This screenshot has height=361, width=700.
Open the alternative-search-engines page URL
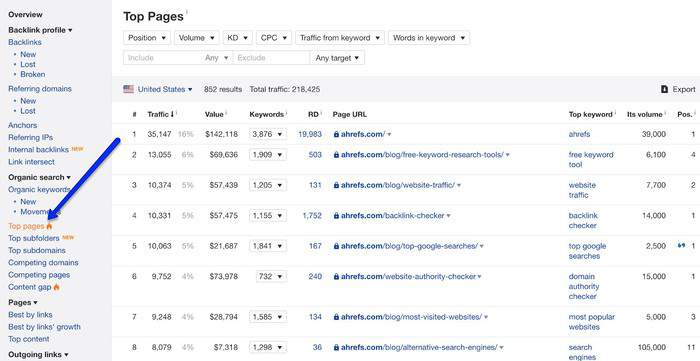[x=419, y=347]
